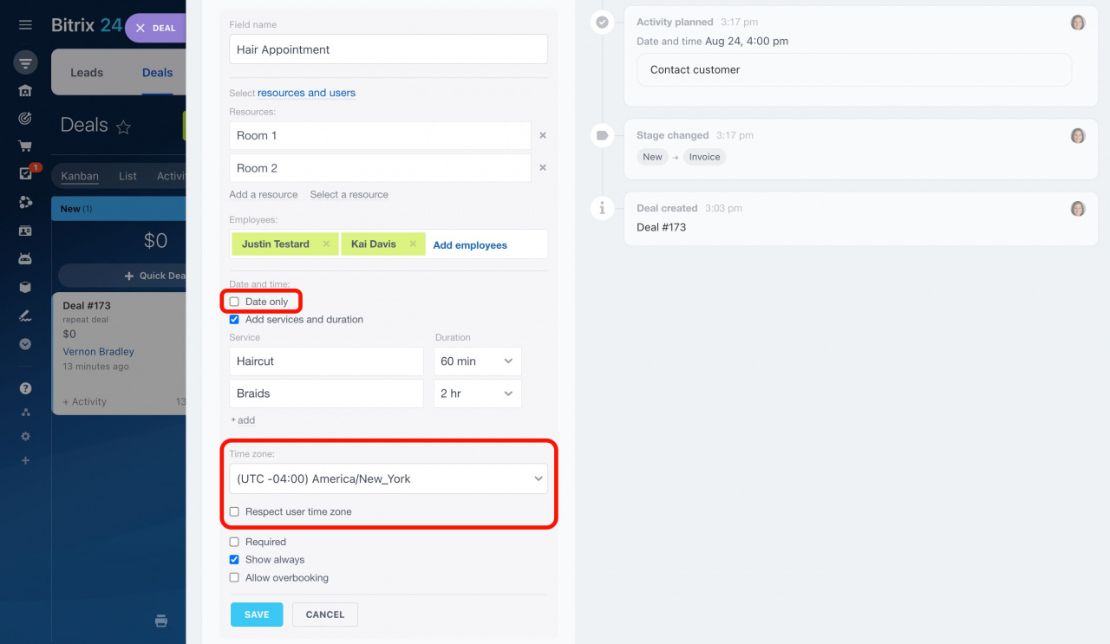Click the SAVE button
This screenshot has height=644, width=1110.
(x=256, y=614)
